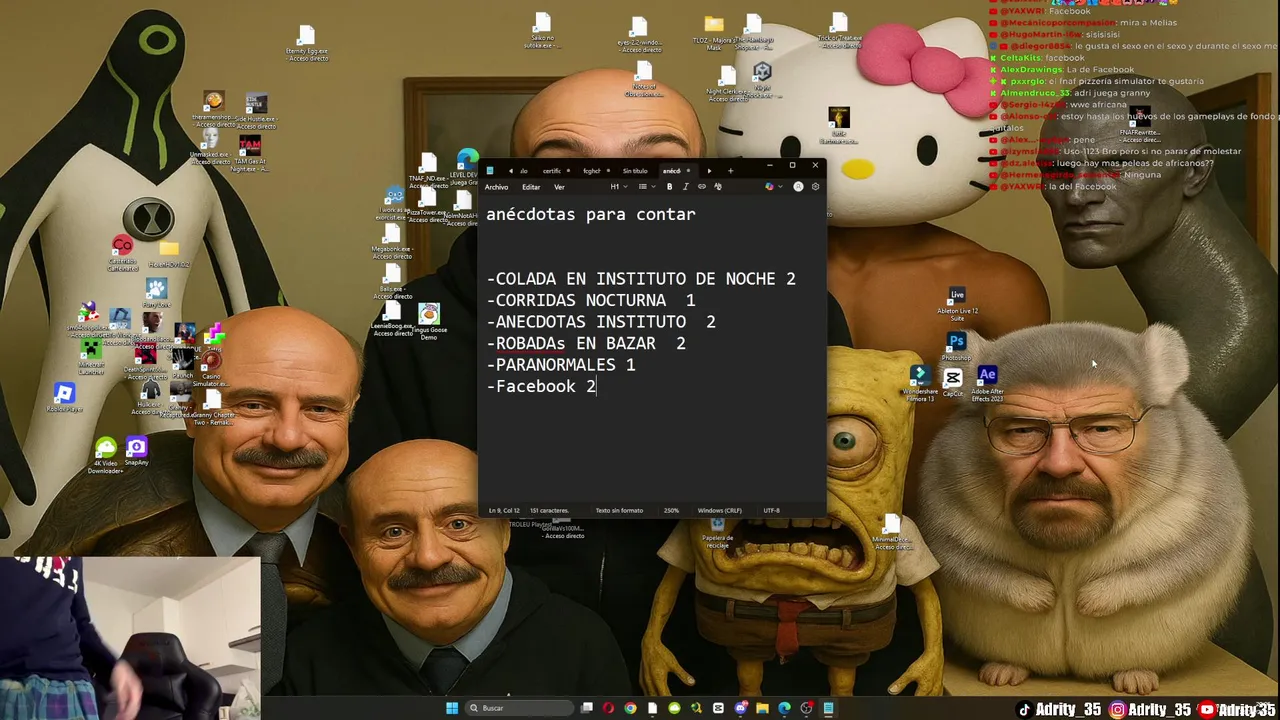Open Opera browser from the taskbar

coord(608,708)
